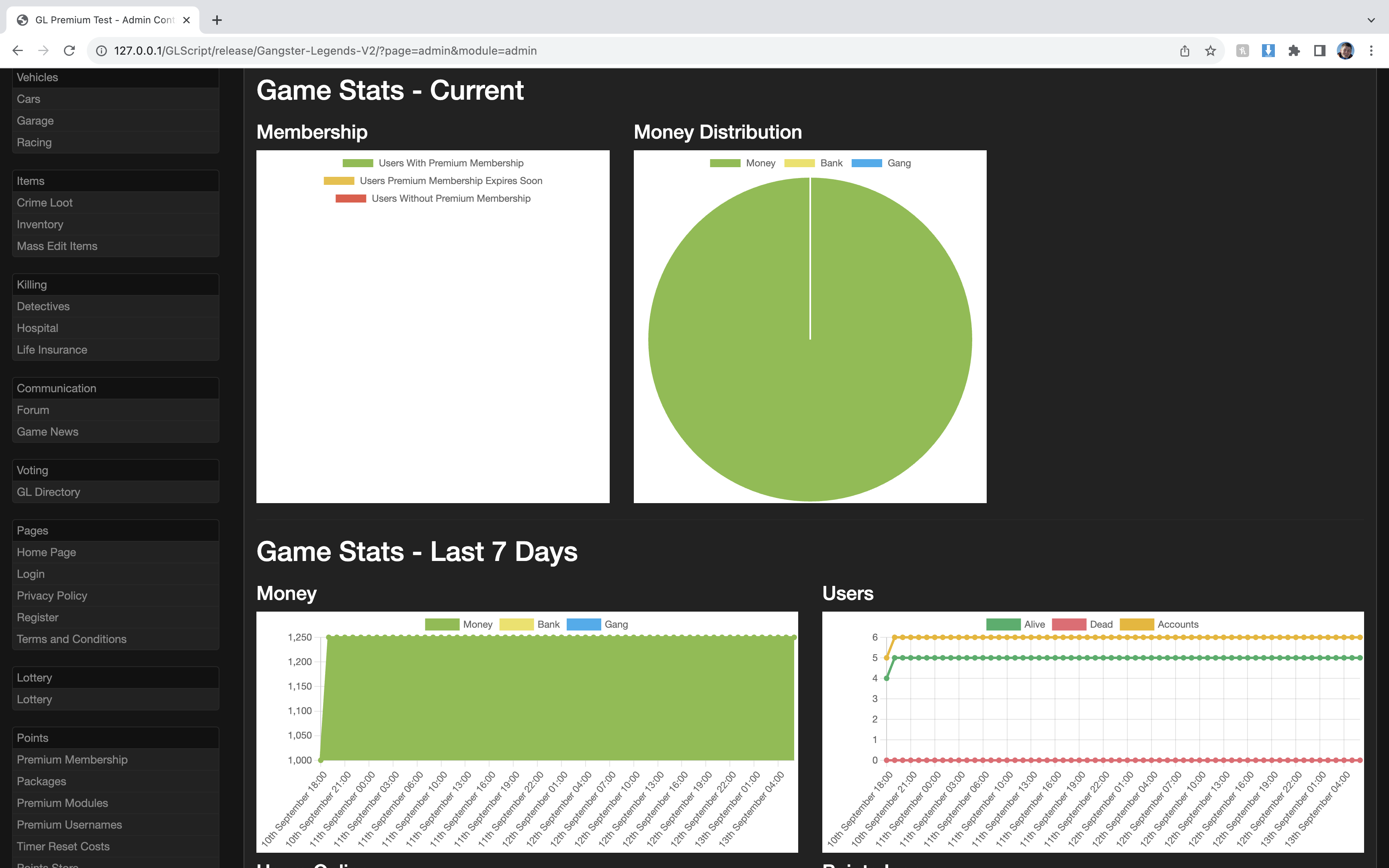The image size is (1389, 868).
Task: Reload the page with refresh icon
Action: pyautogui.click(x=70, y=51)
